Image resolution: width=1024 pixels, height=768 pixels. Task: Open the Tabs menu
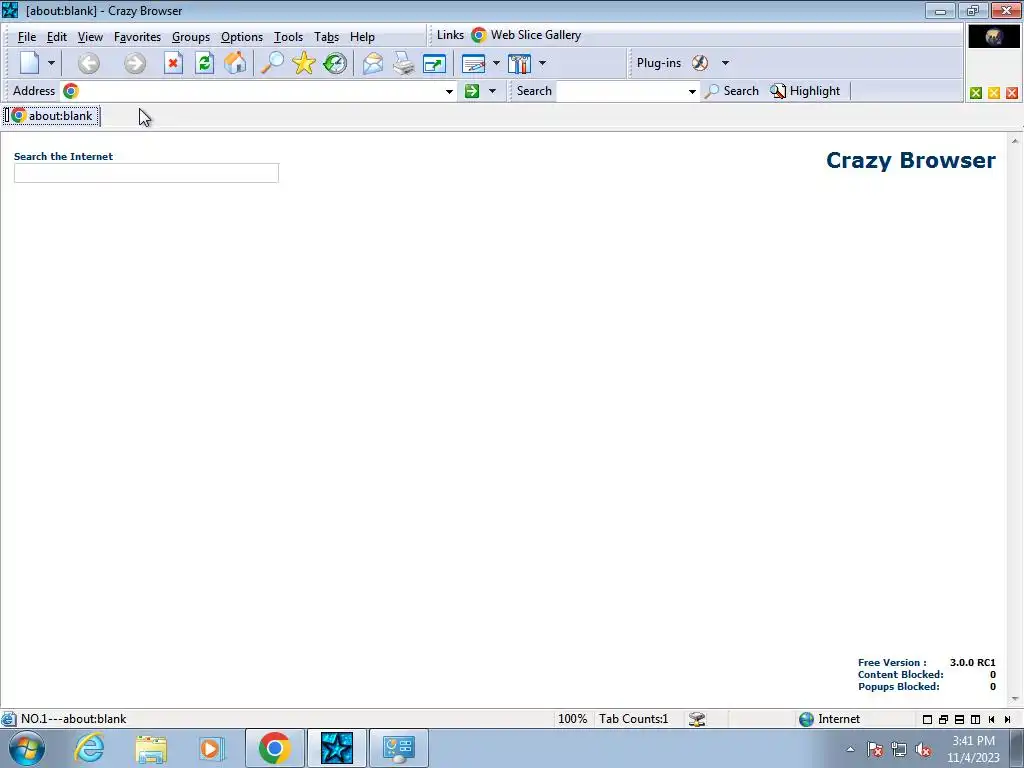(326, 37)
